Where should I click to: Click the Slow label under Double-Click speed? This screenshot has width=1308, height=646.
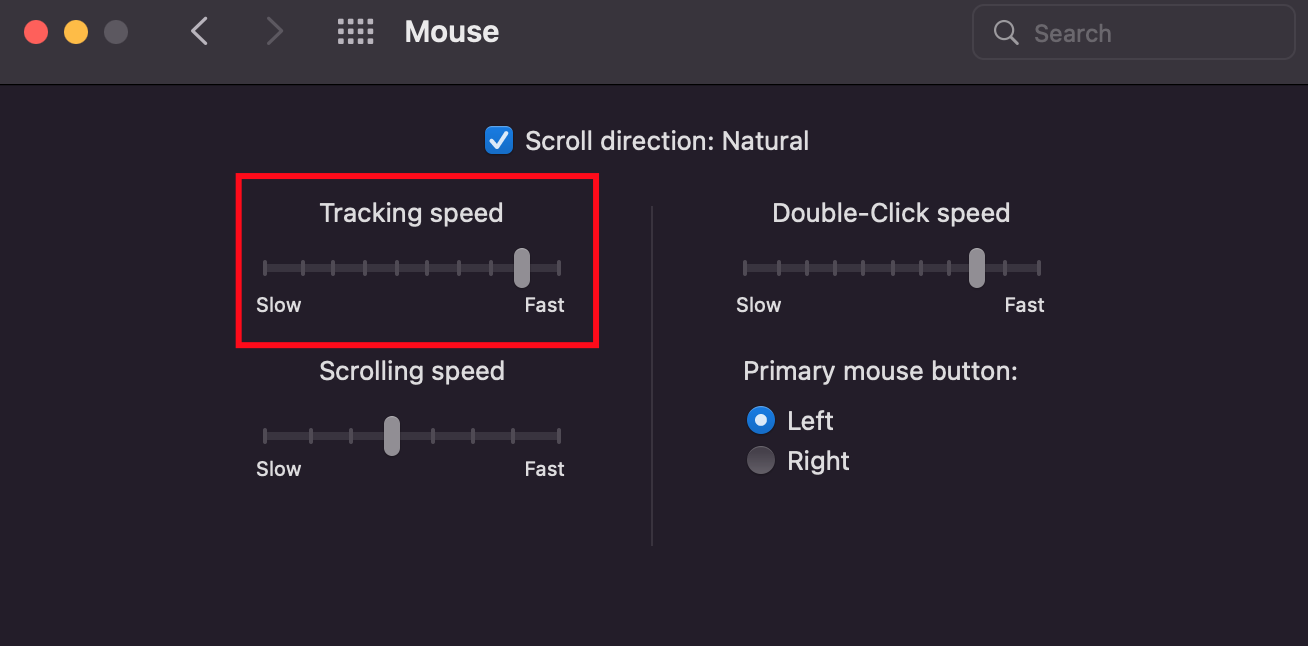758,304
